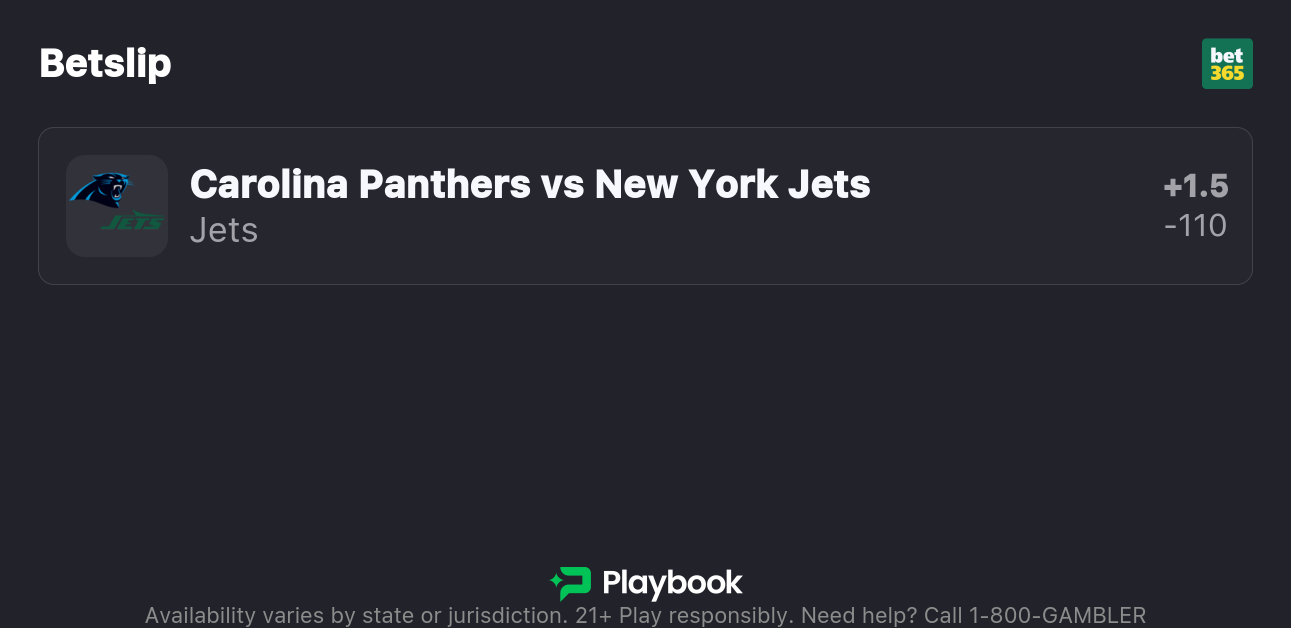
Task: Click "New York Jets" in the matchup title
Action: pyautogui.click(x=733, y=184)
